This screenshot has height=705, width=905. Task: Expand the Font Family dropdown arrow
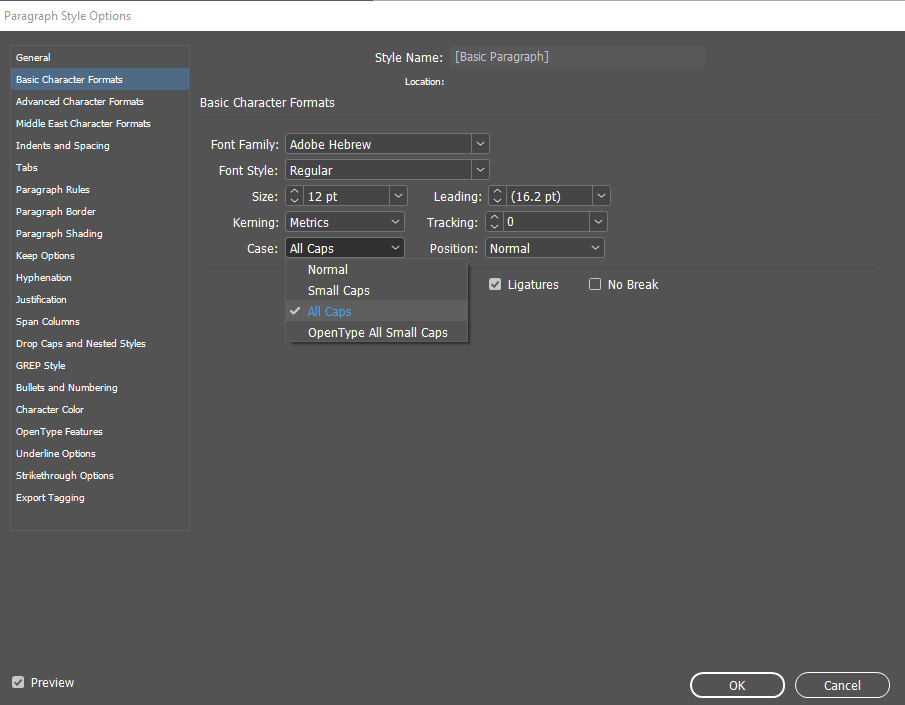480,144
